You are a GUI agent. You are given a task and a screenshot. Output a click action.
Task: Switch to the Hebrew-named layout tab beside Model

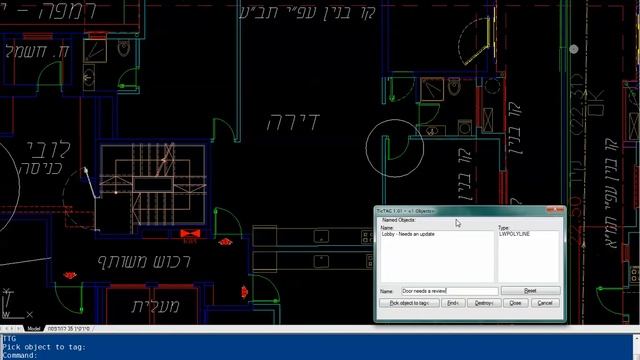pyautogui.click(x=69, y=329)
